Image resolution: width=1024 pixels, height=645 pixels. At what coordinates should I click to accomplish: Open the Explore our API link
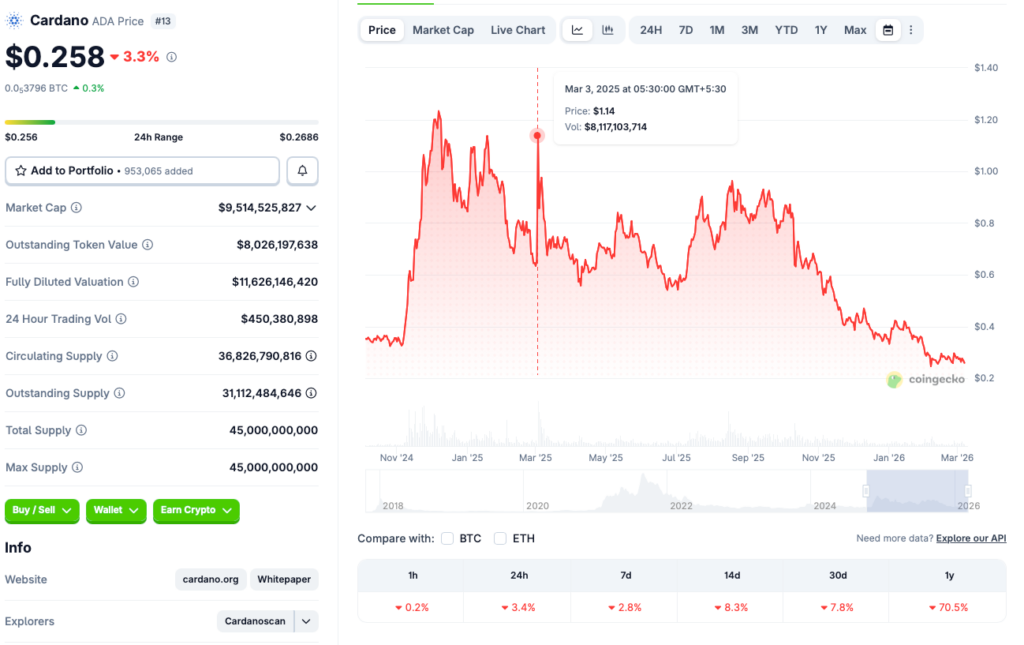coord(970,539)
